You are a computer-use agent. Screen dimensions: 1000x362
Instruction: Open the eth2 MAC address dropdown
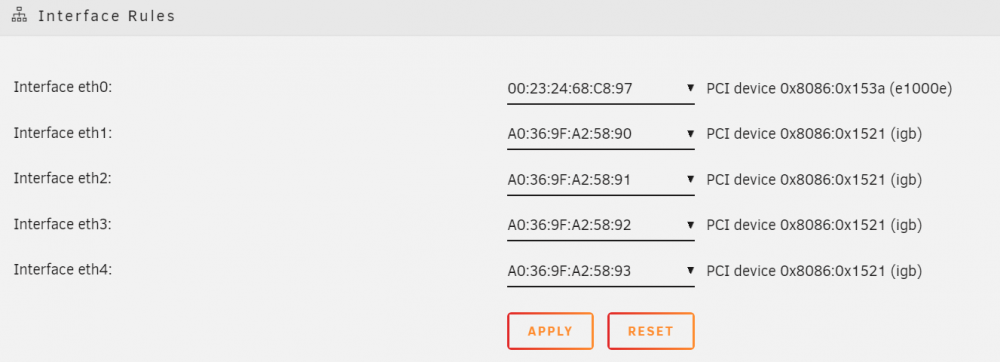(601, 180)
